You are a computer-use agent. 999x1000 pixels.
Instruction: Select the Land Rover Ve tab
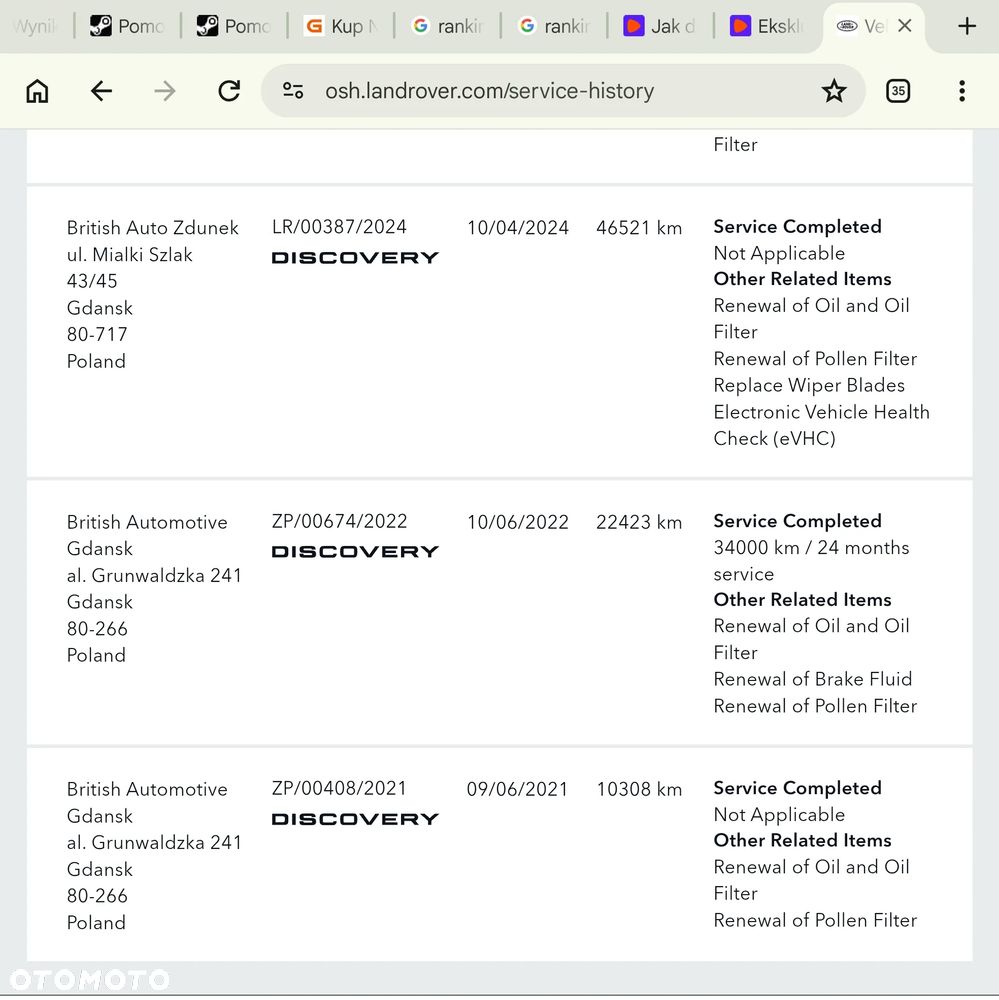pos(861,26)
